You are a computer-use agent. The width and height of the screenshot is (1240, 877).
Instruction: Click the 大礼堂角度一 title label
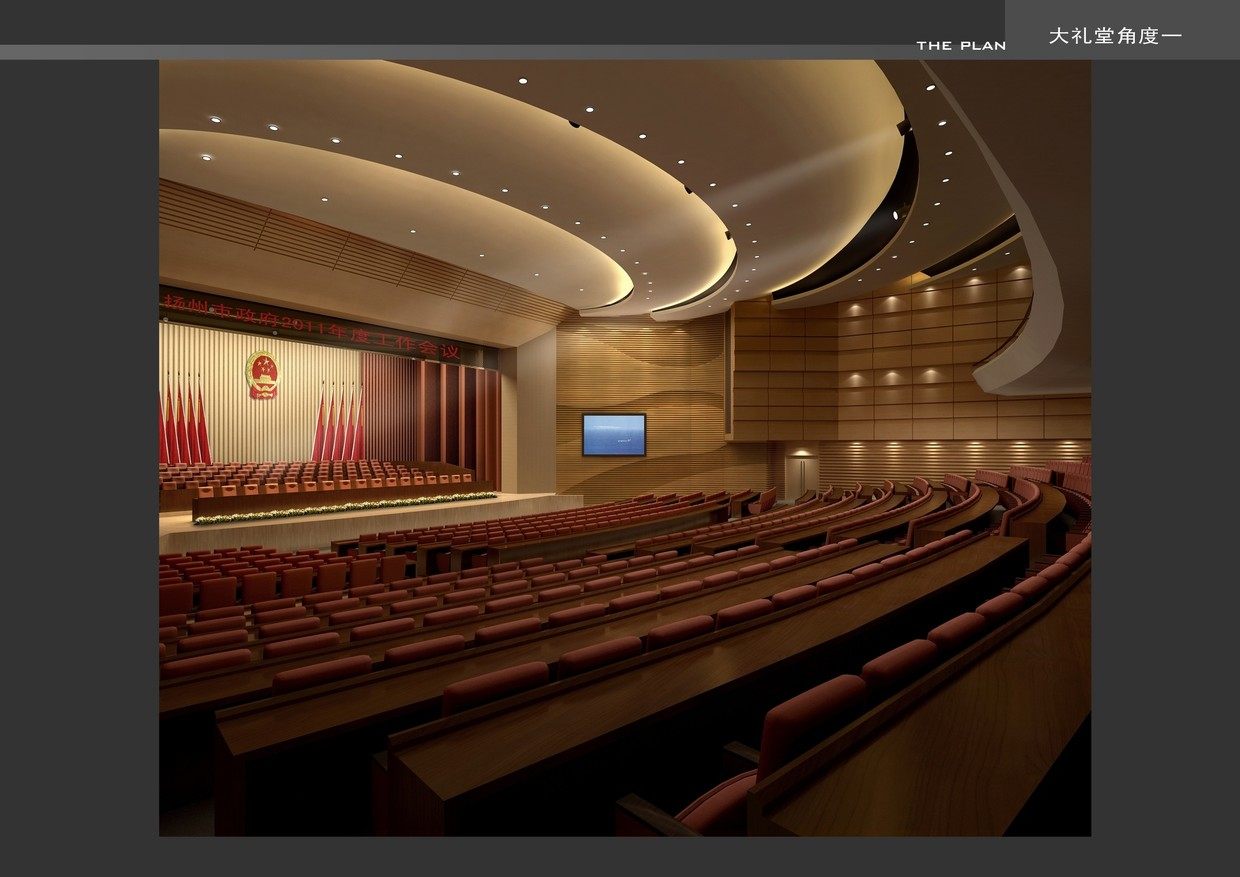[x=1114, y=36]
